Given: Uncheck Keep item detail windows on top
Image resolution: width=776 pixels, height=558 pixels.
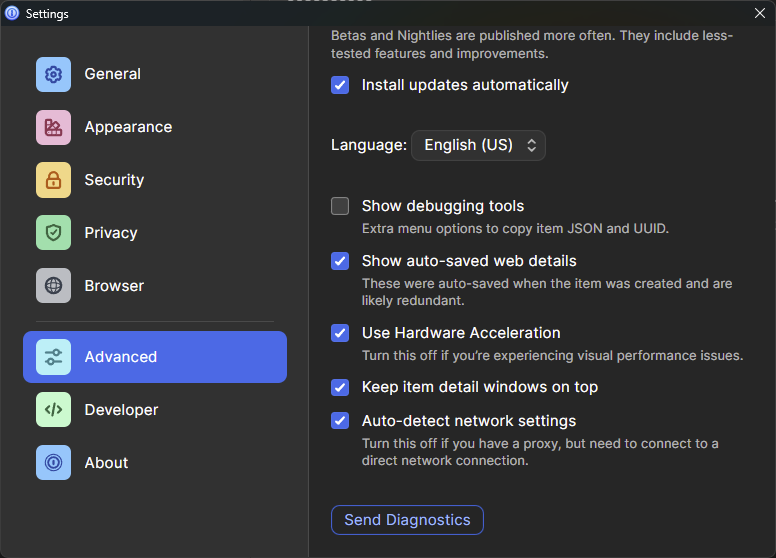Looking at the screenshot, I should (x=340, y=387).
